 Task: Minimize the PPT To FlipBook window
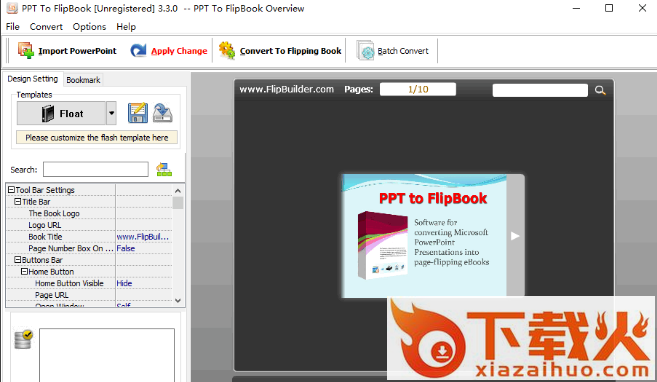577,8
